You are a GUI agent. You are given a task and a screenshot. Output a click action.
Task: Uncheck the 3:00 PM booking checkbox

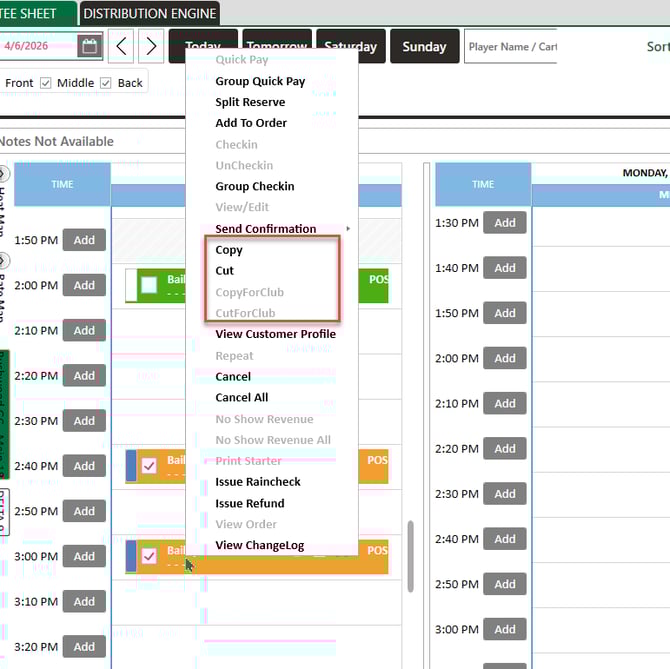(149, 556)
